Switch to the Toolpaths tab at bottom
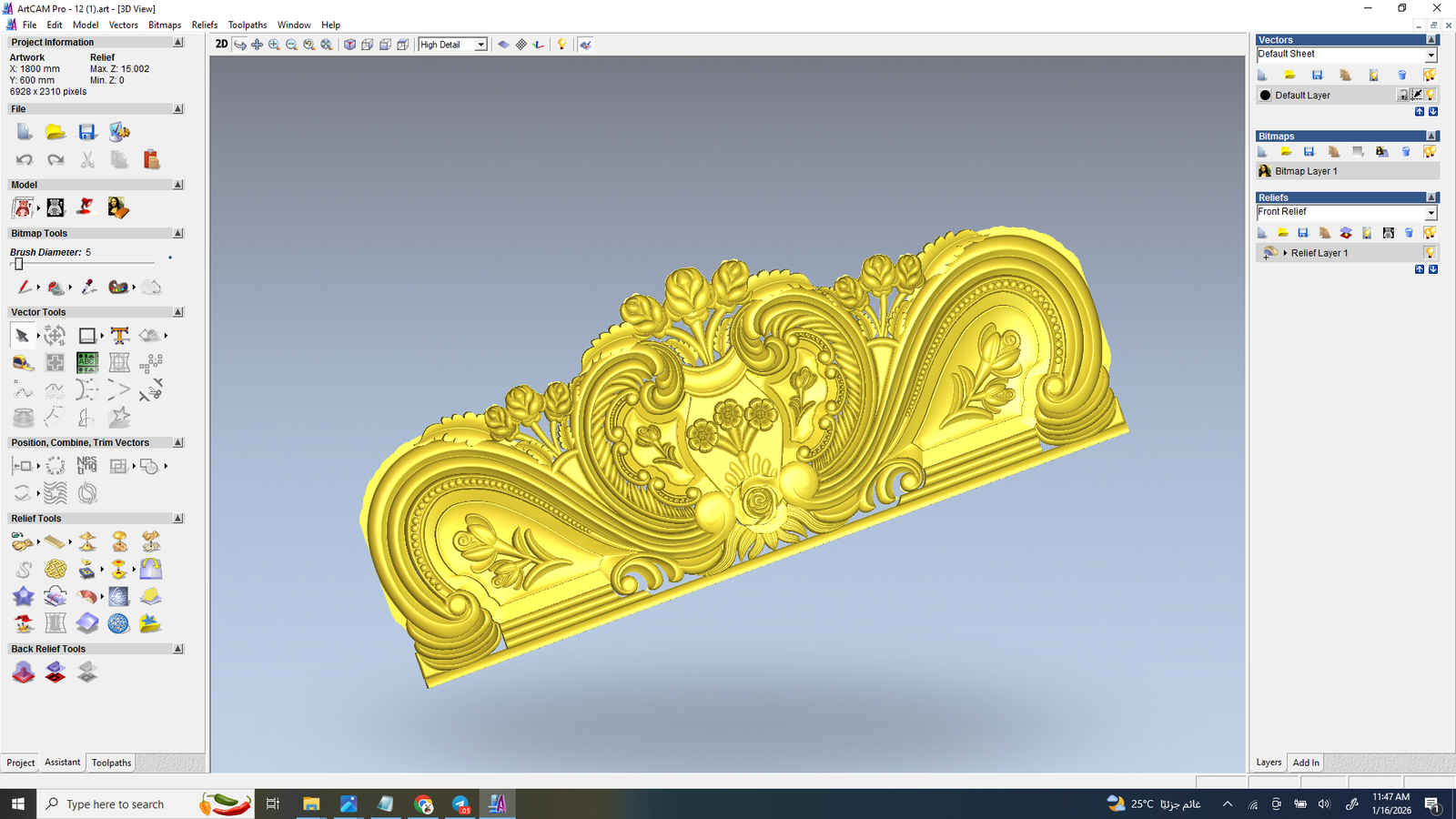 pyautogui.click(x=111, y=763)
